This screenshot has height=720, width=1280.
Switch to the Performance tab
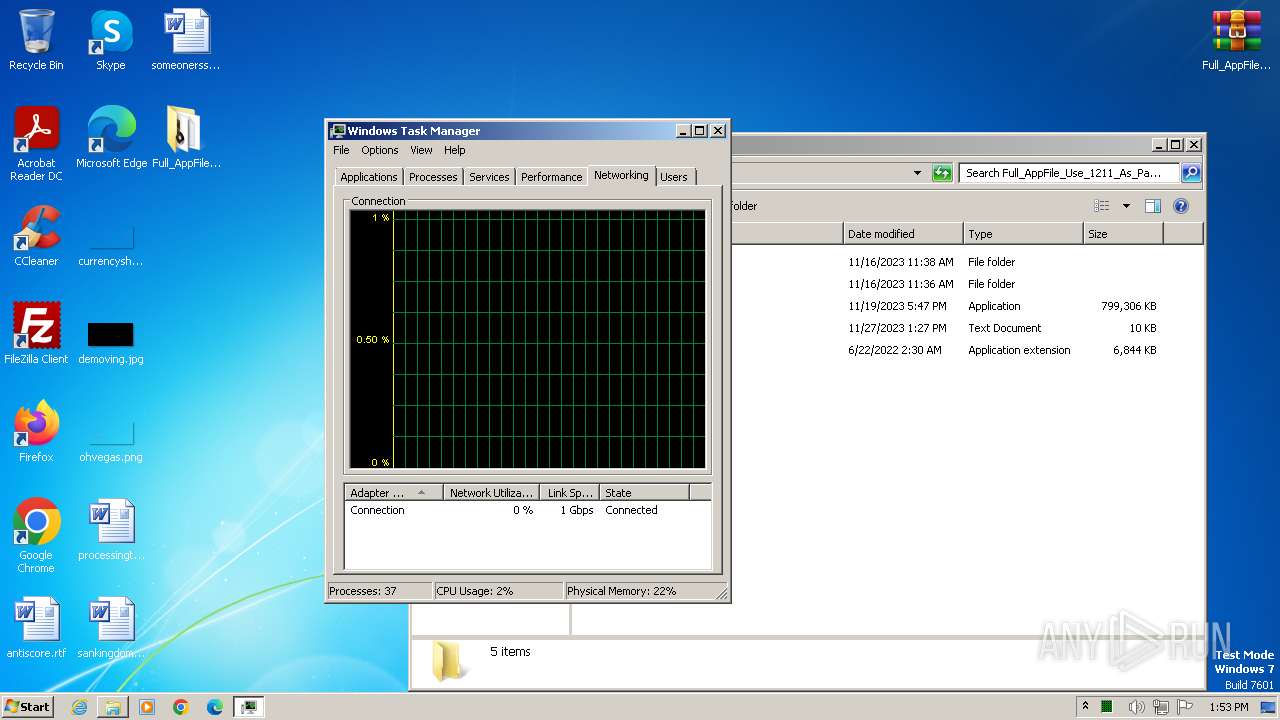(551, 177)
